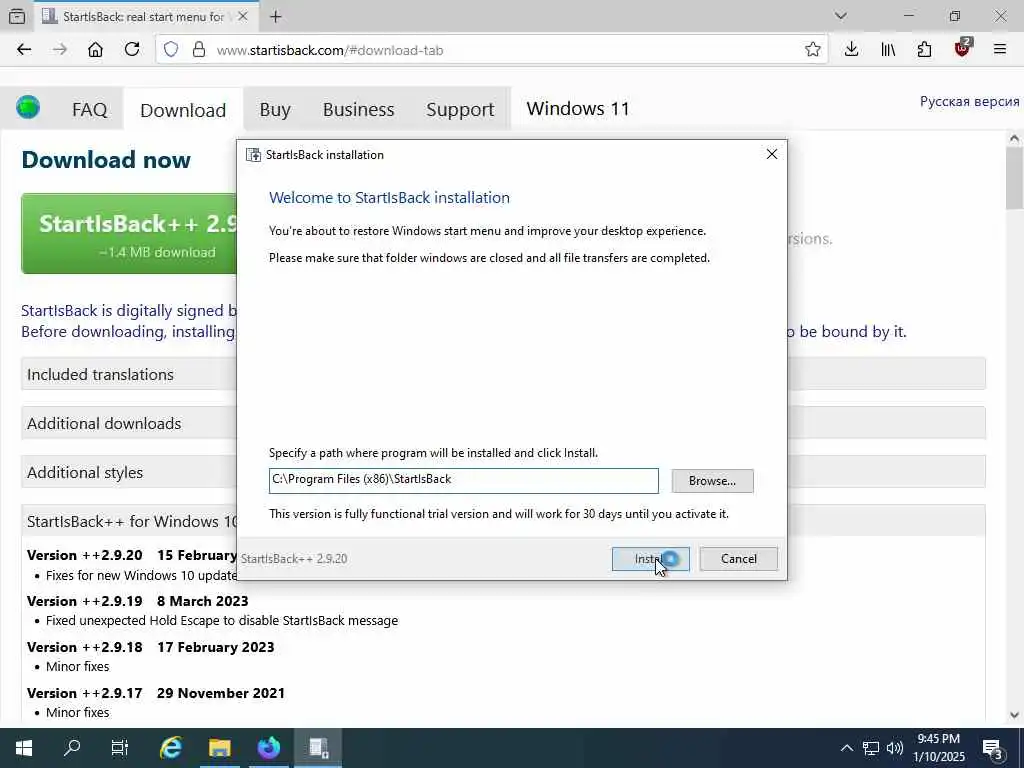The width and height of the screenshot is (1024, 768).
Task: Switch to the Business tab
Action: [359, 110]
